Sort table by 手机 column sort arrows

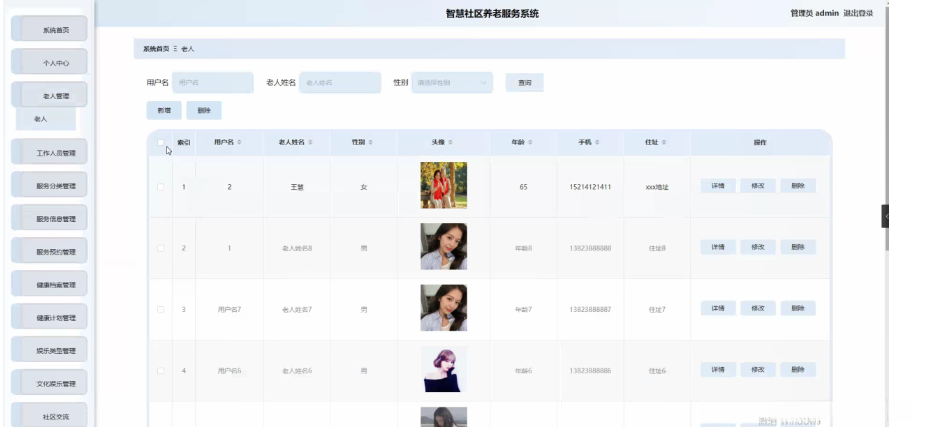597,142
